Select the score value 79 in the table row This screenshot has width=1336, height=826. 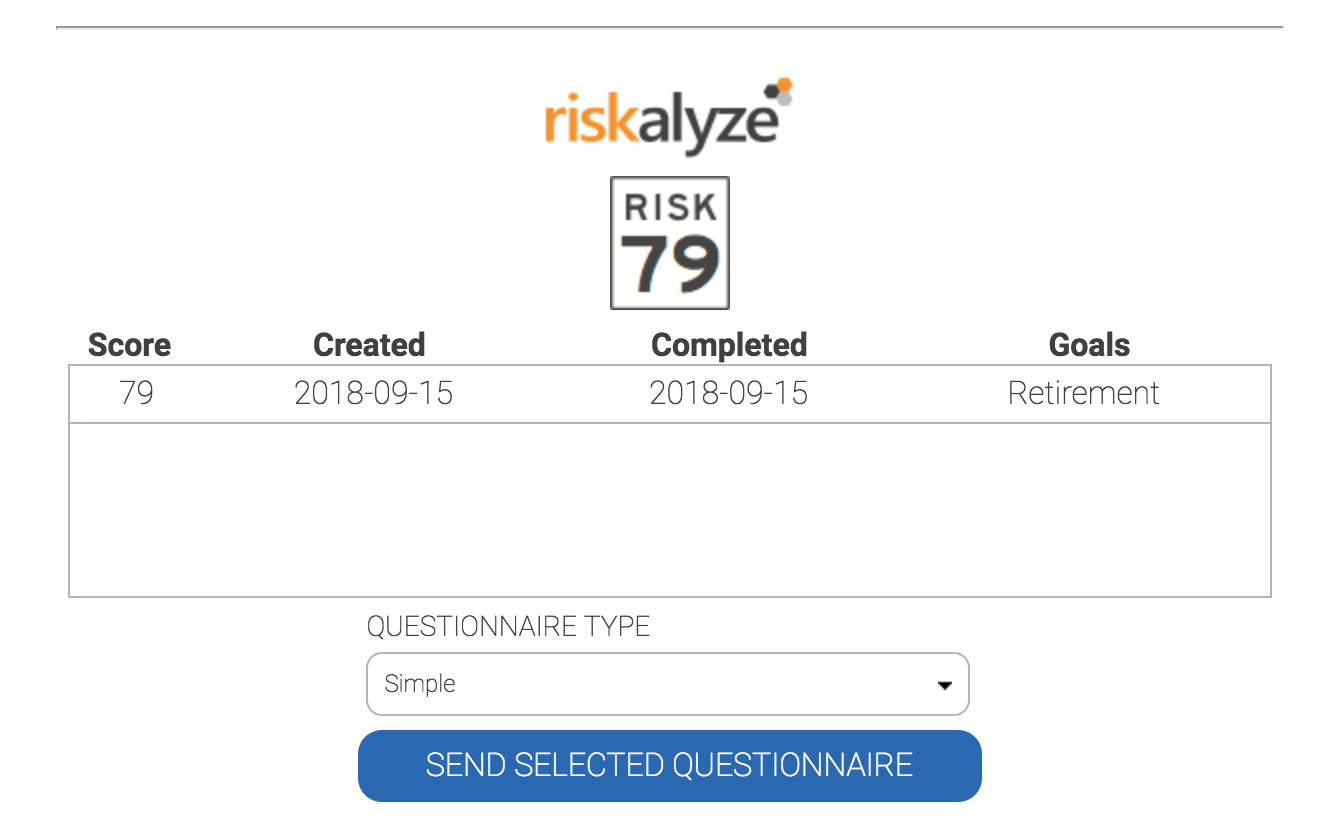pyautogui.click(x=136, y=393)
